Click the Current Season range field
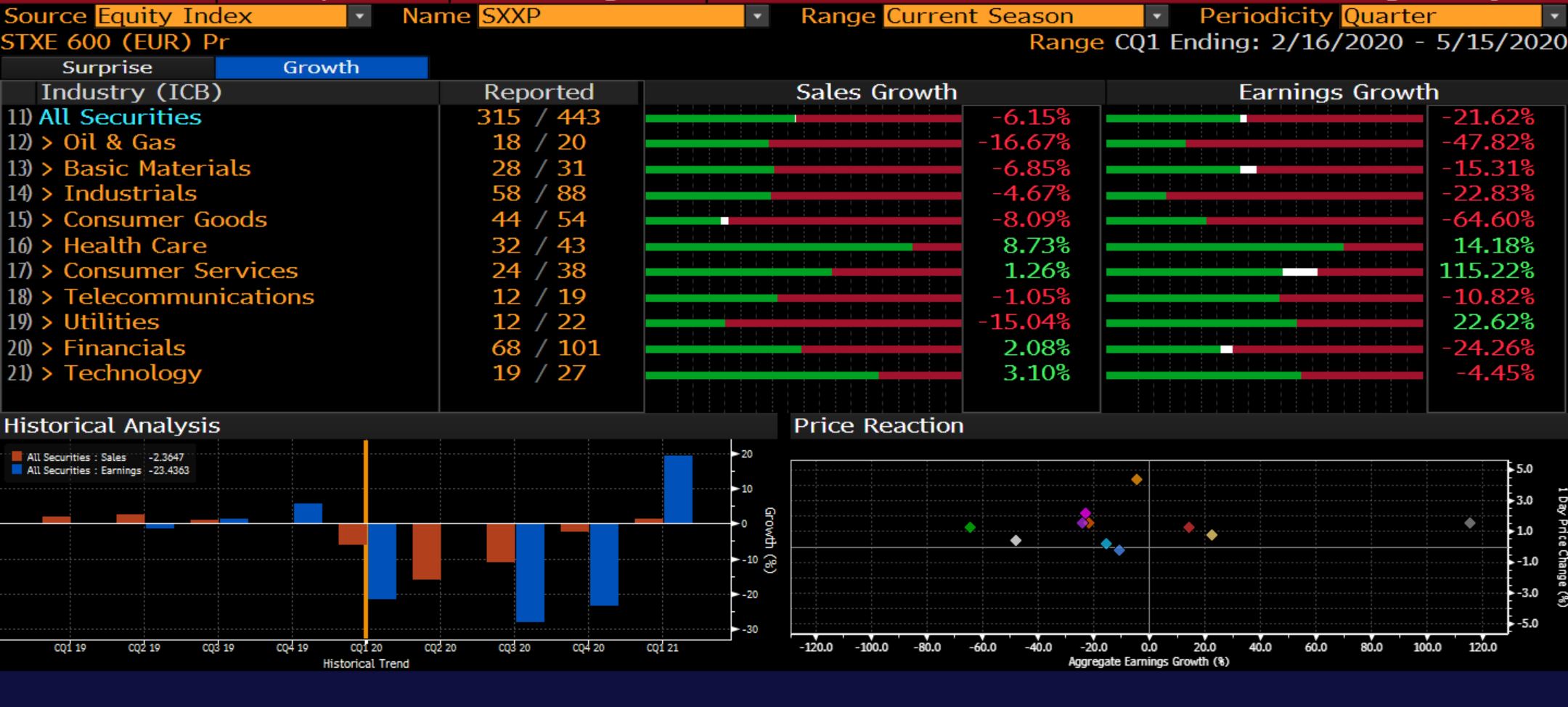Image resolution: width=1568 pixels, height=707 pixels. [x=1013, y=15]
